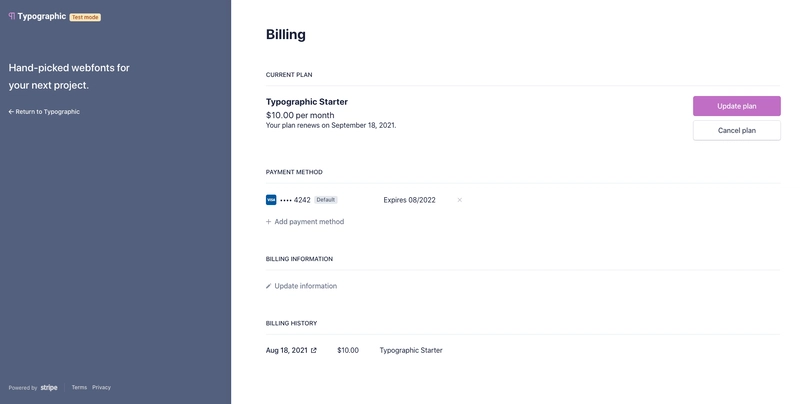Image resolution: width=800 pixels, height=404 pixels.
Task: Click the plus icon for adding a payment method
Action: pos(268,222)
